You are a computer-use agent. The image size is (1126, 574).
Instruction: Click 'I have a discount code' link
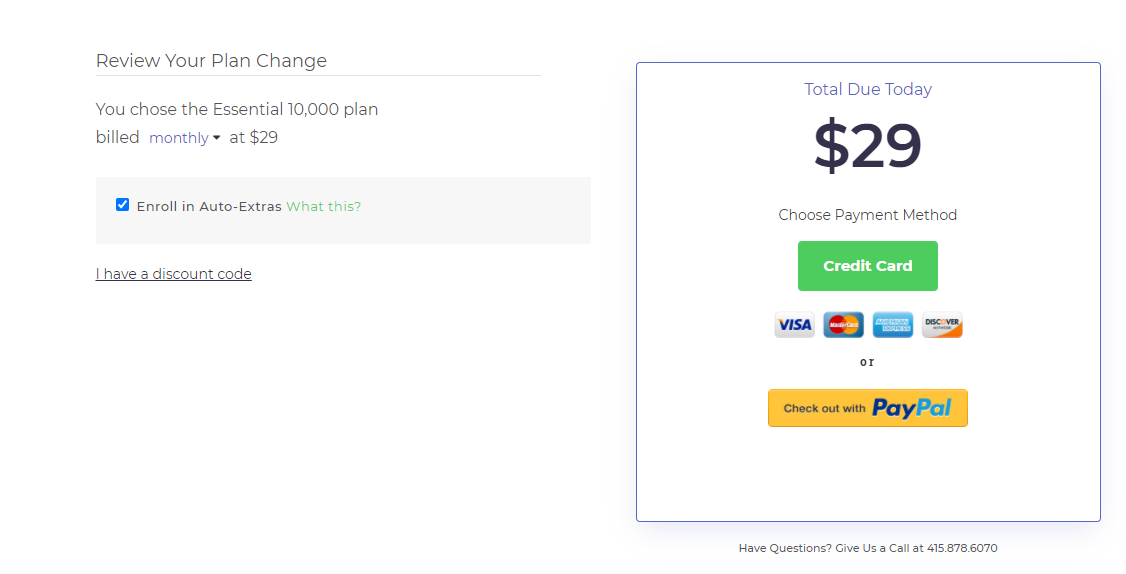[x=173, y=274]
